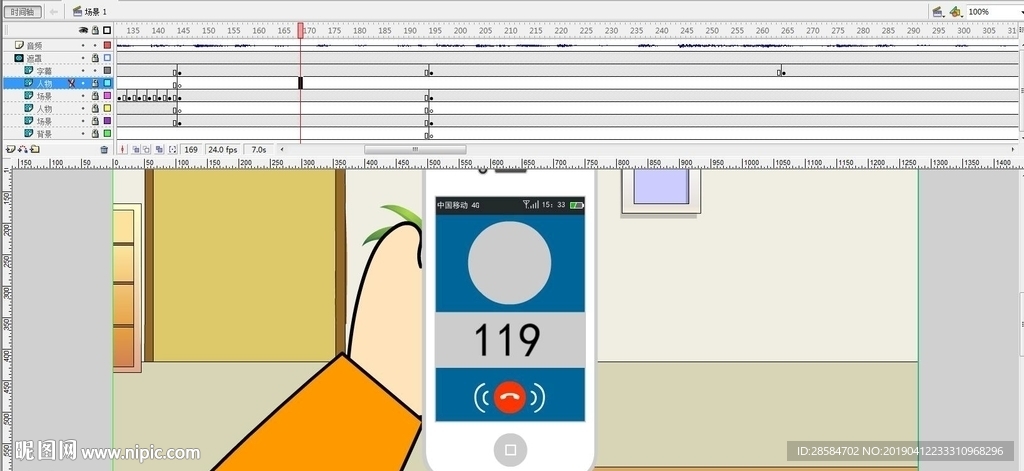This screenshot has height=471, width=1024.
Task: Click the 遮罩 mask layer icon
Action: (19, 57)
